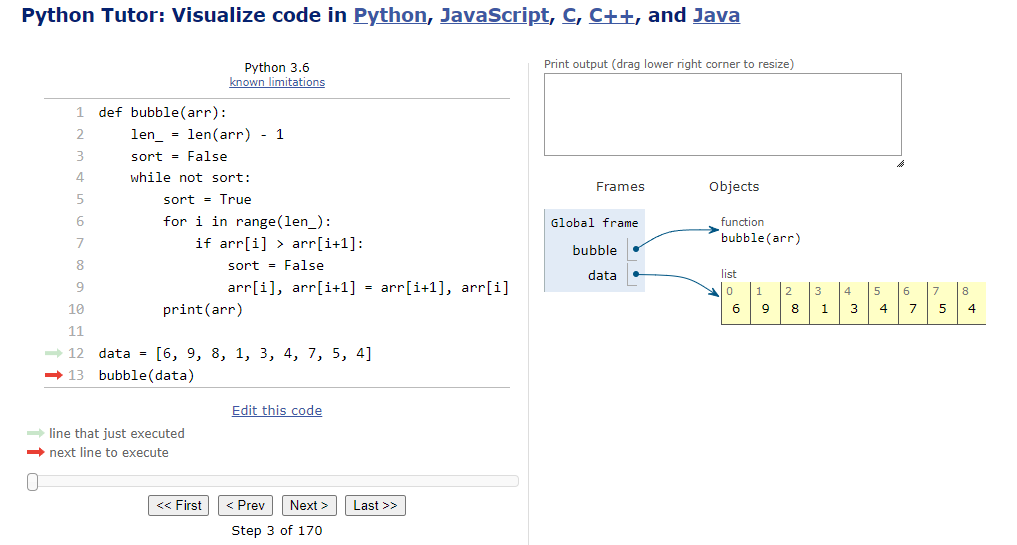Viewport: 1017px width, 545px height.
Task: Click the Edit this code link
Action: 277,411
